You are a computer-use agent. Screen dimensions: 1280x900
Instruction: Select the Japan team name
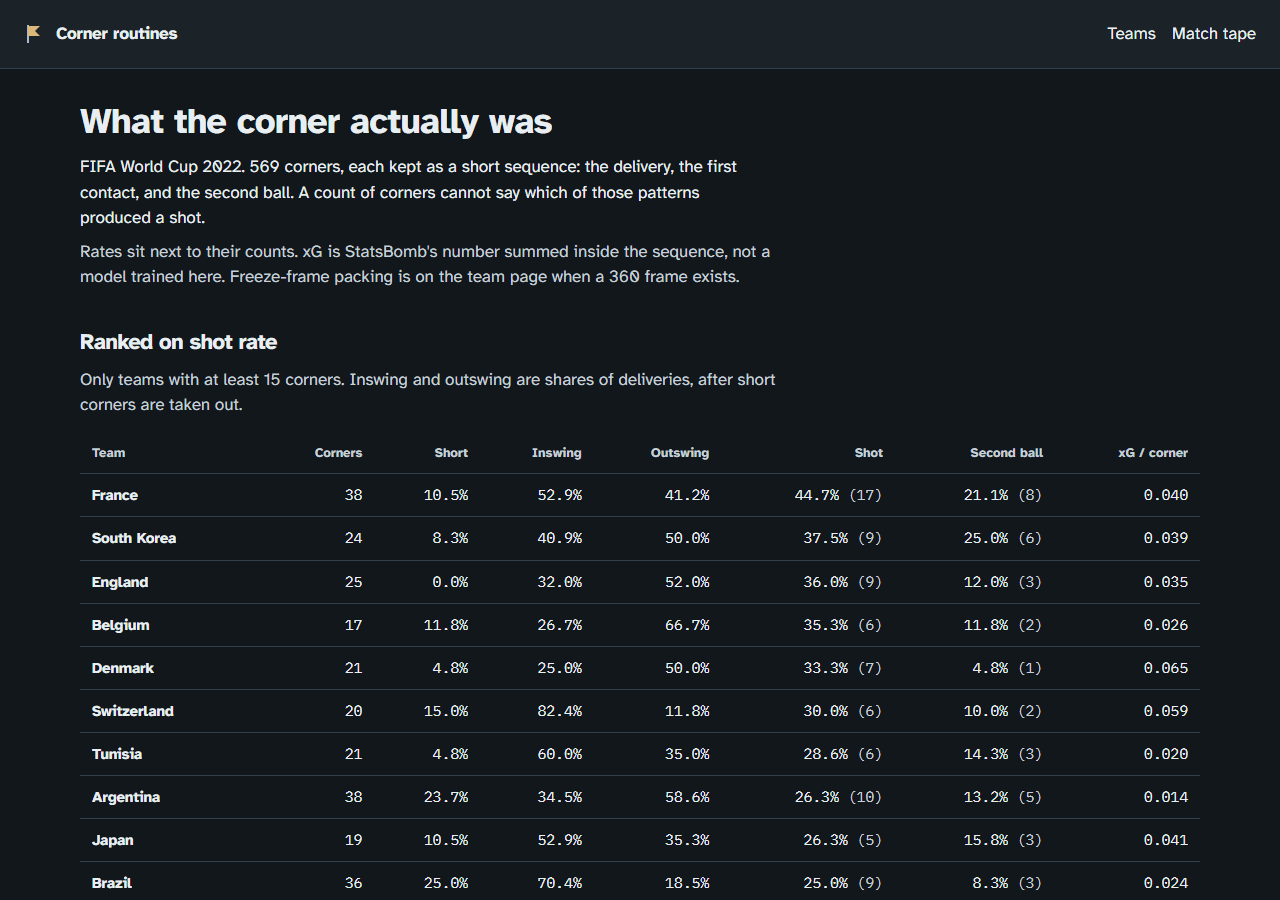point(113,840)
